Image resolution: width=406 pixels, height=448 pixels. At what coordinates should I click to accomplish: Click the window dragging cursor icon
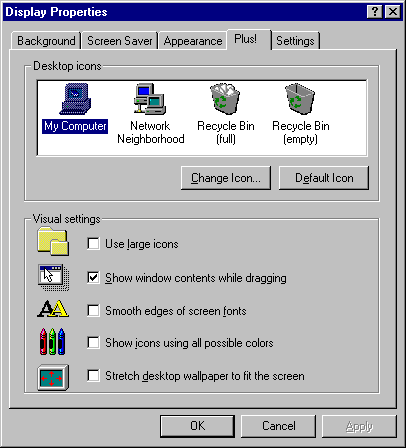(53, 277)
